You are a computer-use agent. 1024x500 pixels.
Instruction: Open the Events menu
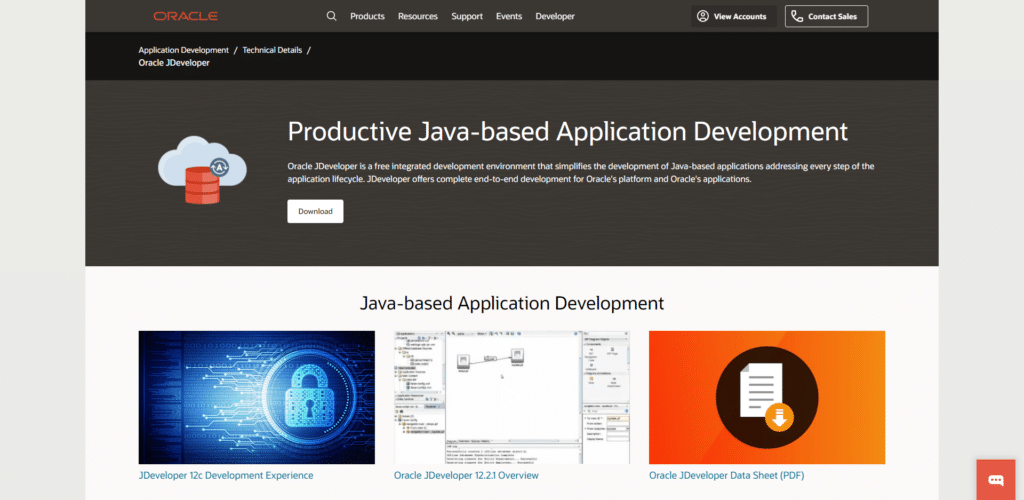click(509, 16)
